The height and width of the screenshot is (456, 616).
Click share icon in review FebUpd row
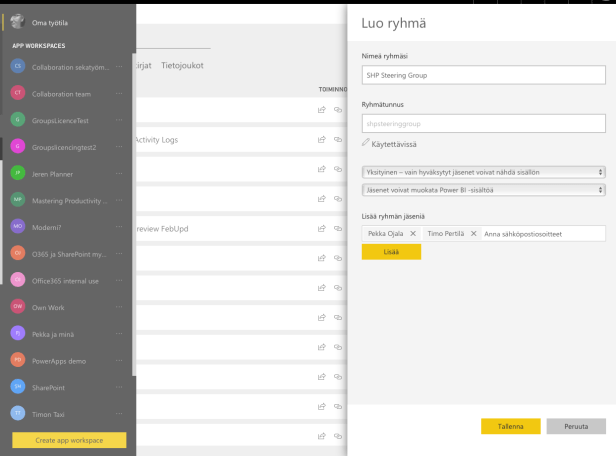[x=322, y=228]
